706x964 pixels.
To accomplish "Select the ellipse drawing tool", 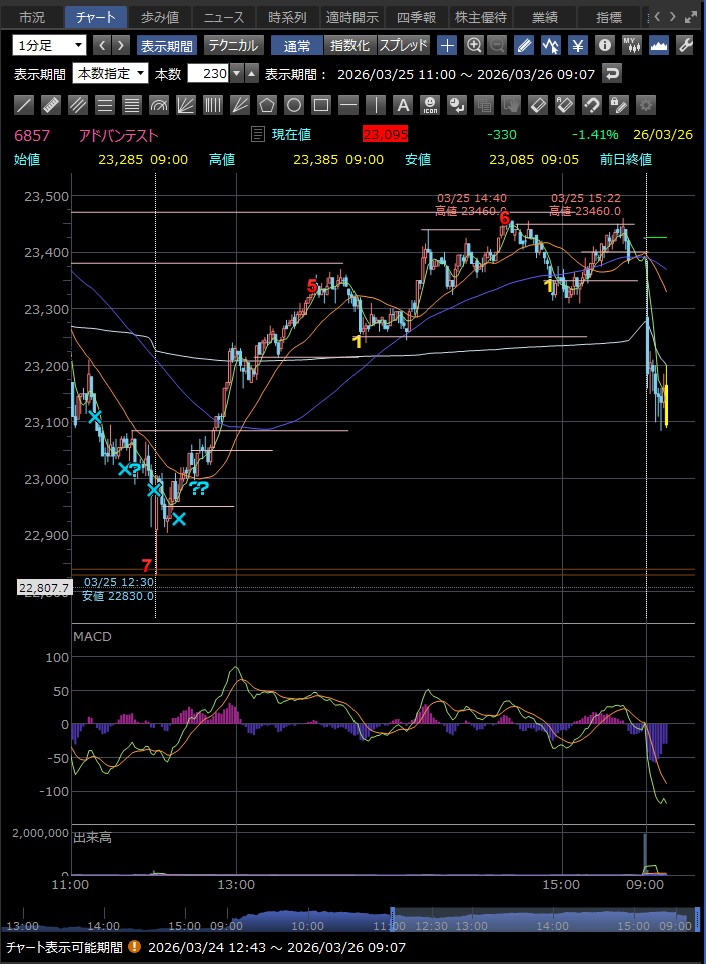I will 294,105.
